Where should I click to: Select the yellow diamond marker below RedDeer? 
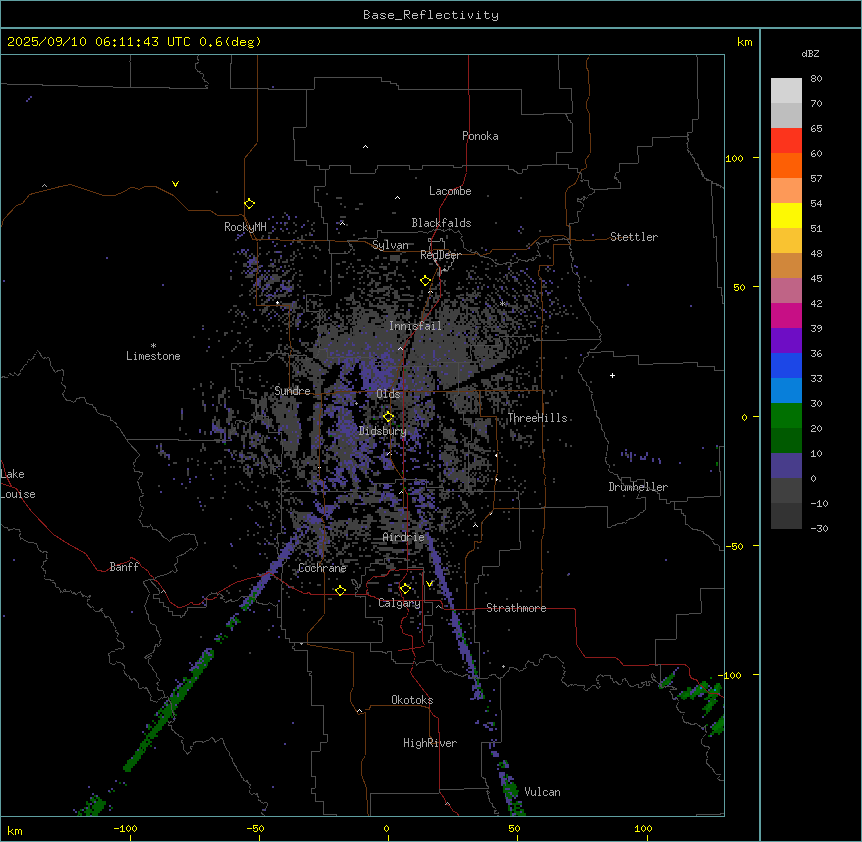425,281
